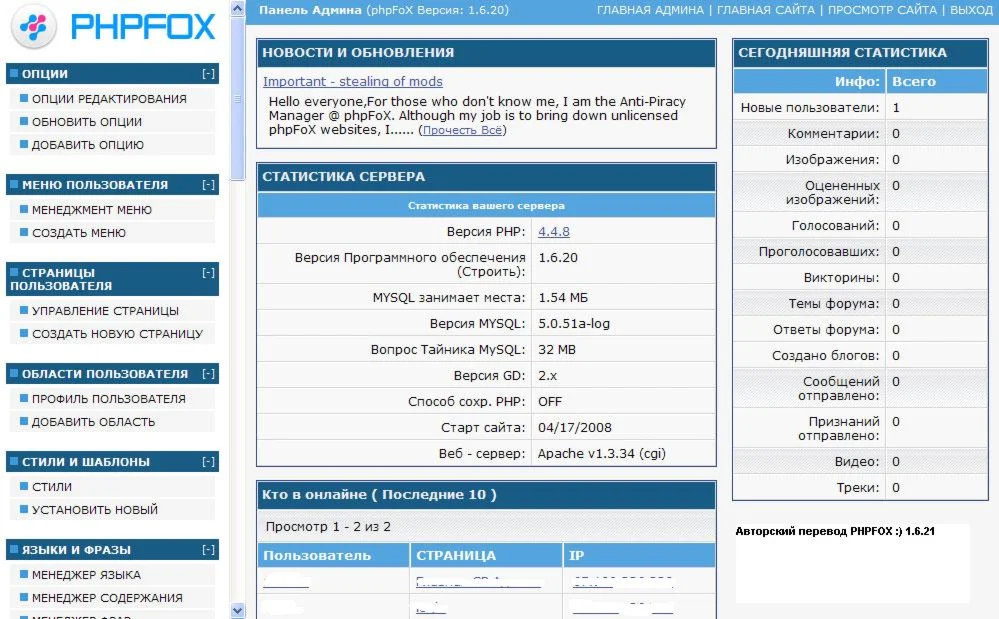Click Apache v1.3.34 (cgi) value

pyautogui.click(x=601, y=453)
